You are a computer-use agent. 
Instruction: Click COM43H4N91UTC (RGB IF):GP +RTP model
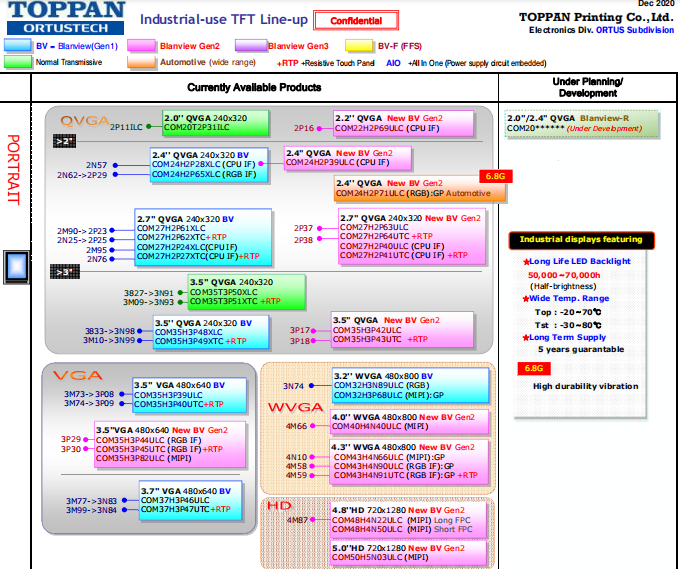pyautogui.click(x=405, y=476)
